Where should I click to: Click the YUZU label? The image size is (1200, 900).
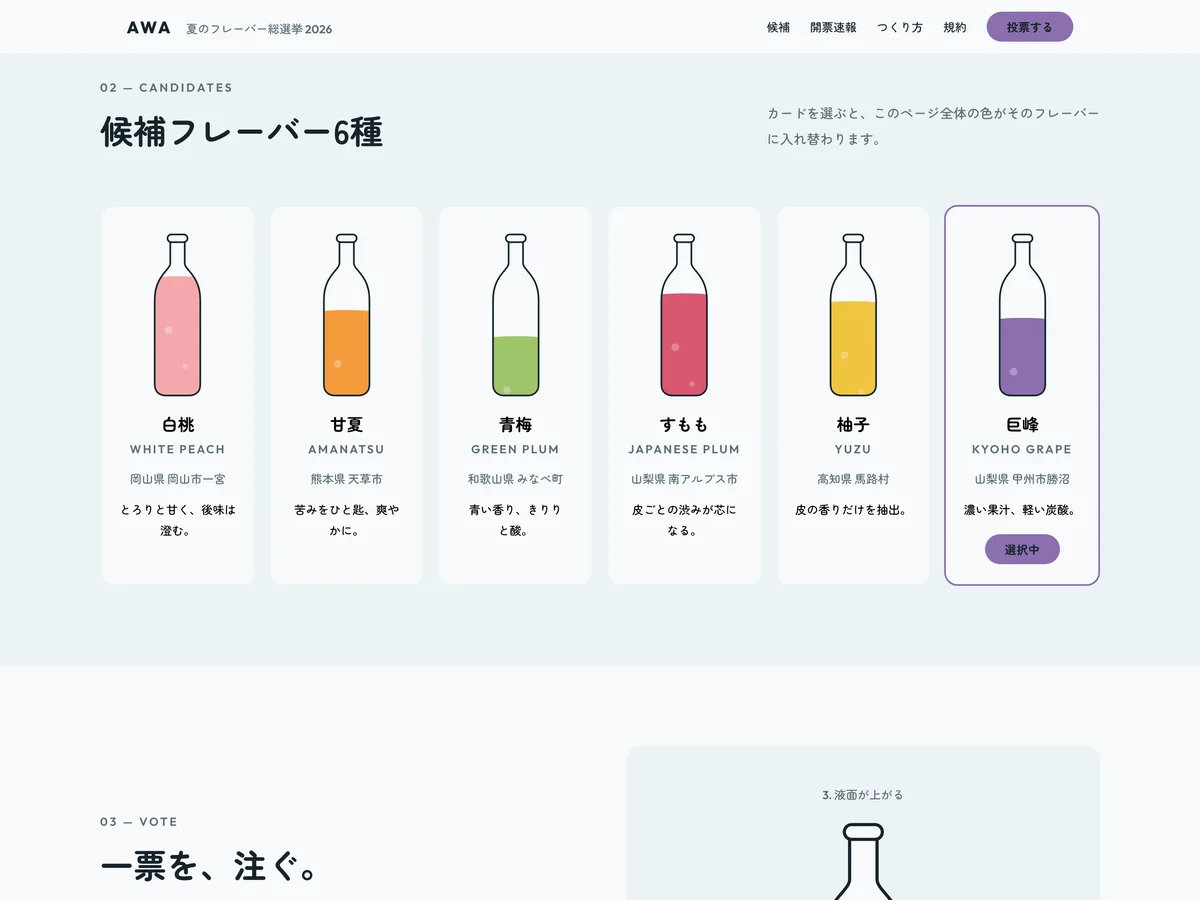pyautogui.click(x=853, y=449)
